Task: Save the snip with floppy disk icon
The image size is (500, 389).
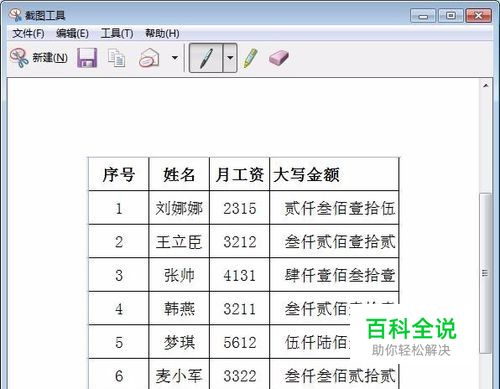Action: 87,58
